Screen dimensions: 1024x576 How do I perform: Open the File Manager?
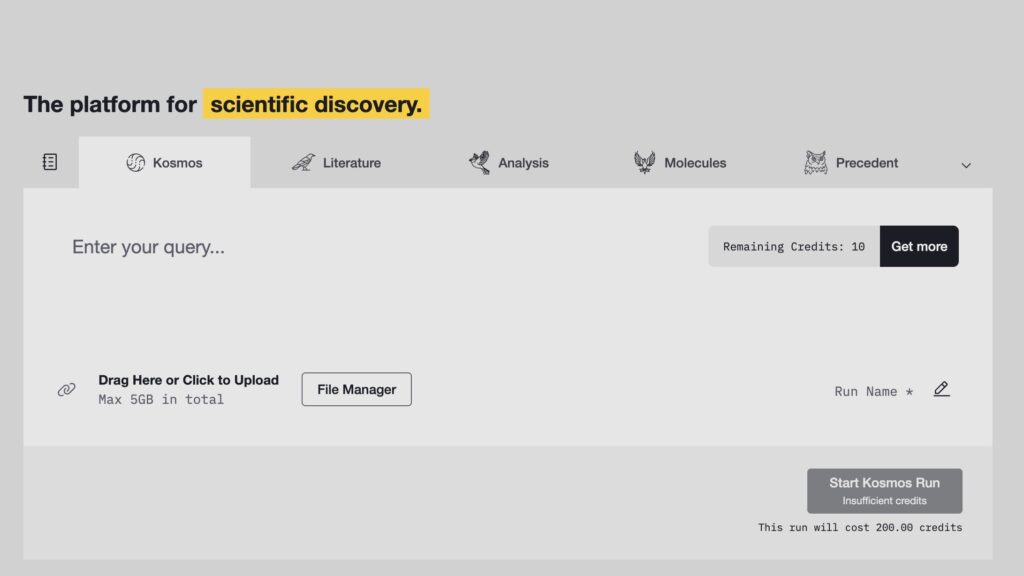(356, 390)
